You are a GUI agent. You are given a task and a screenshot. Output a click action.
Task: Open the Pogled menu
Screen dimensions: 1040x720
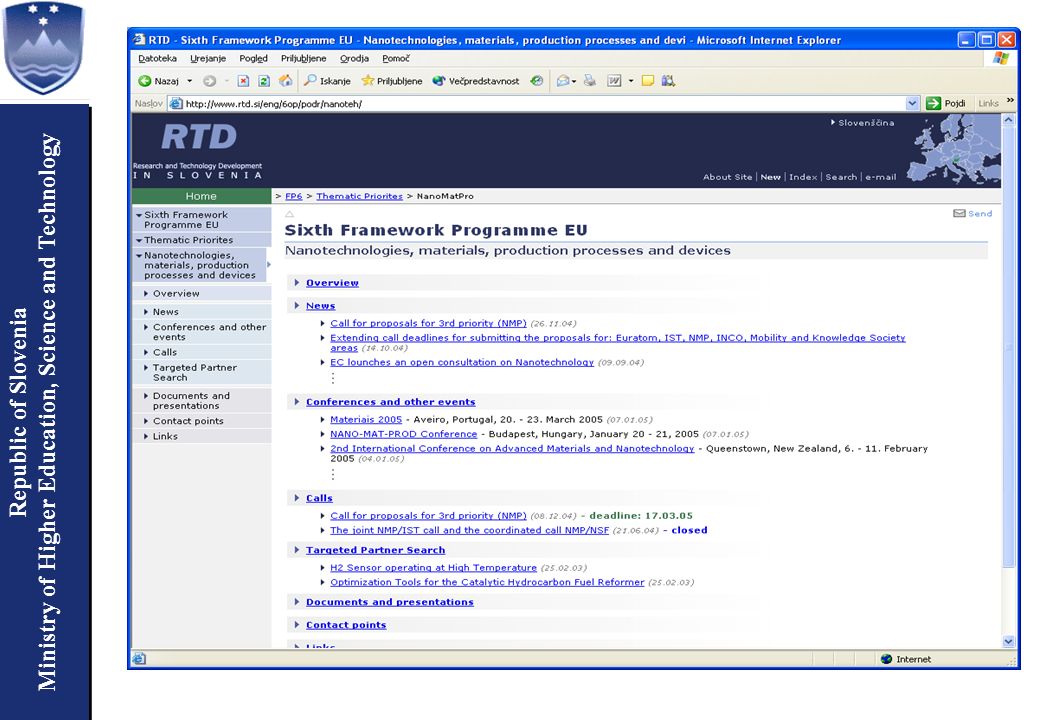(x=253, y=58)
